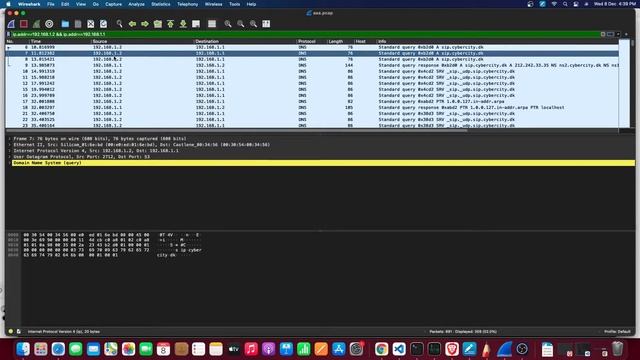640x360 pixels.
Task: Open expert information from the status bar
Action: tap(11, 331)
